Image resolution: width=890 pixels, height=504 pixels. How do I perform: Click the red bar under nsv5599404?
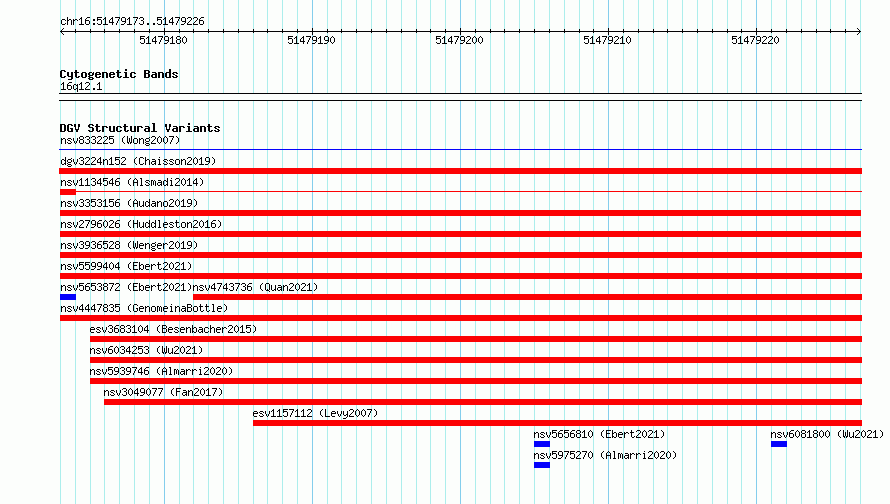[460, 276]
